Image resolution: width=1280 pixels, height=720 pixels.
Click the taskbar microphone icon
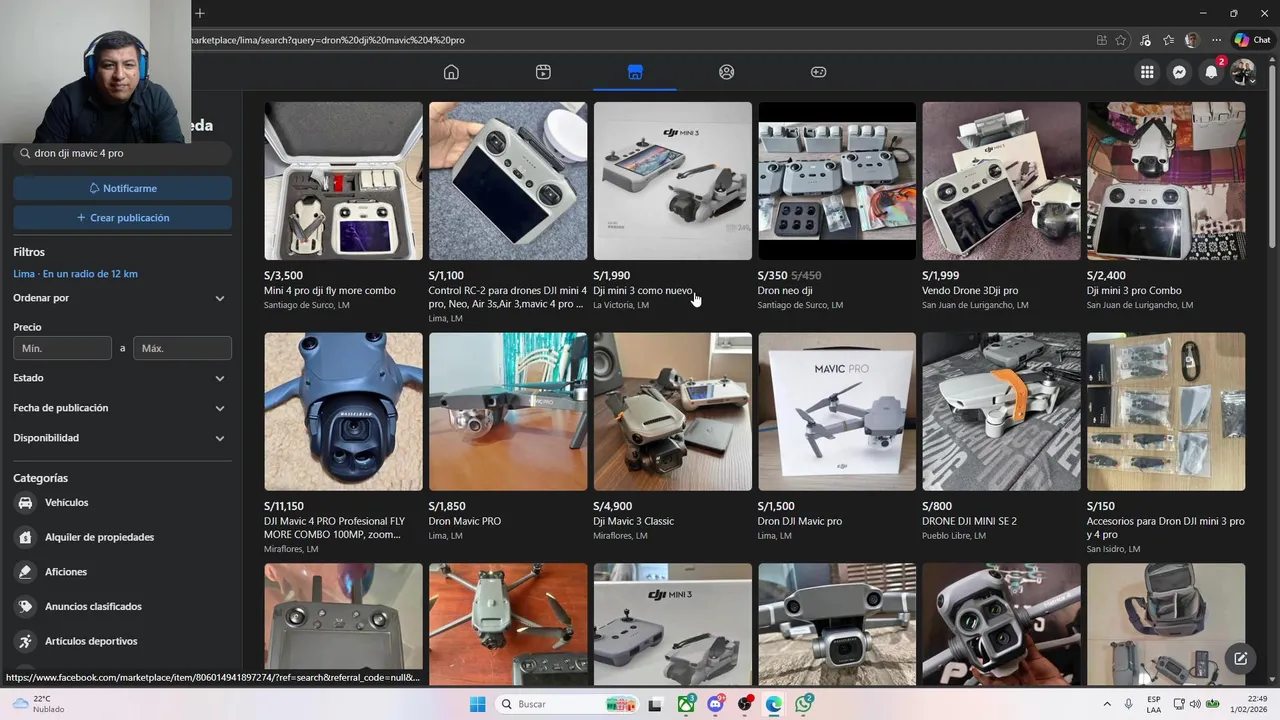(1129, 704)
